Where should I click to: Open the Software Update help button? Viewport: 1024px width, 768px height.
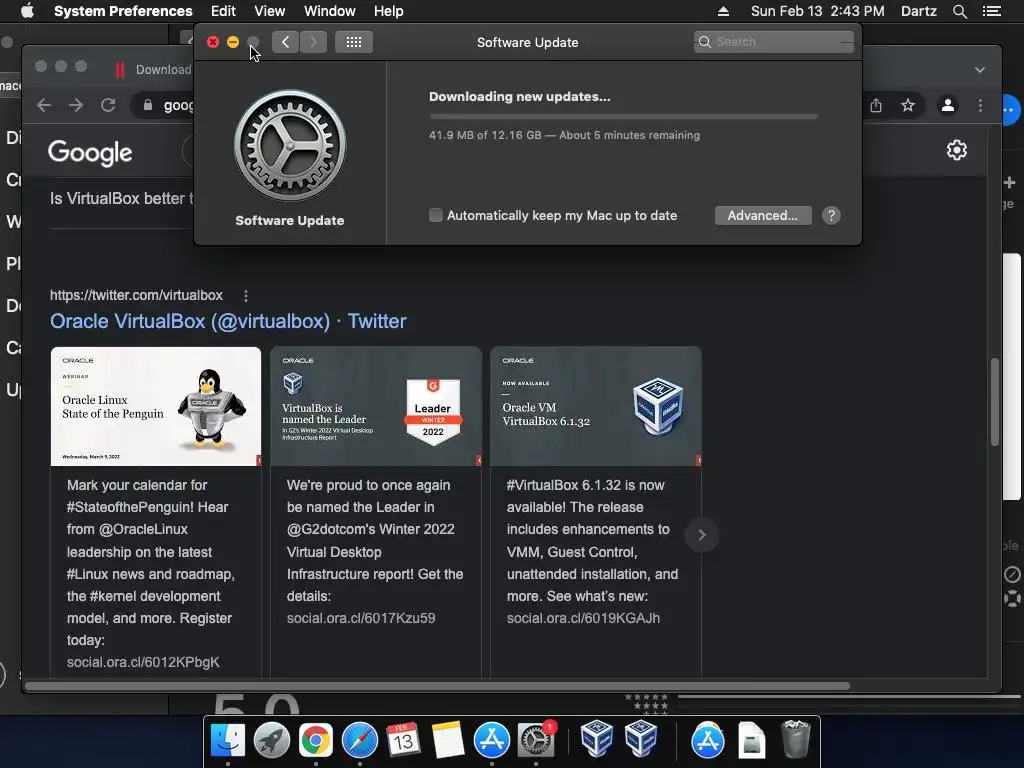[x=831, y=216]
